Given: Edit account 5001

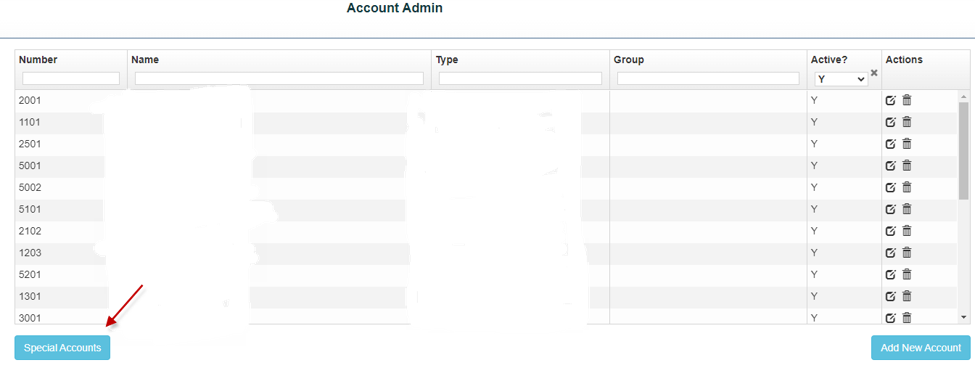Looking at the screenshot, I should click(x=890, y=165).
